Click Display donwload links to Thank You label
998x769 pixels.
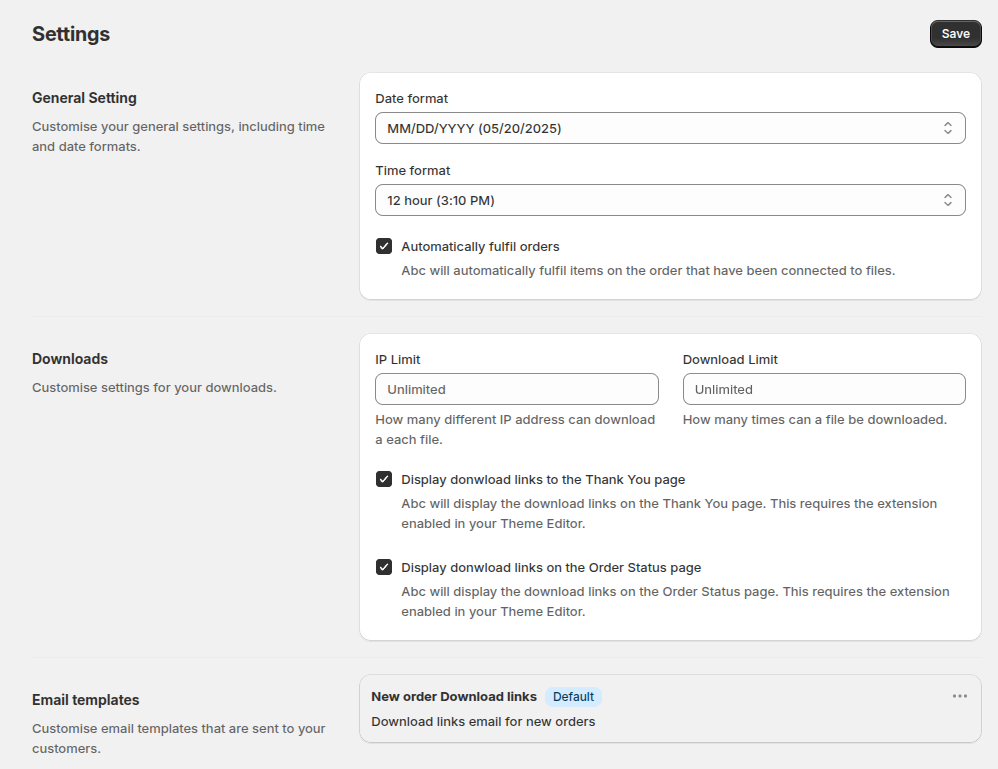coord(543,479)
